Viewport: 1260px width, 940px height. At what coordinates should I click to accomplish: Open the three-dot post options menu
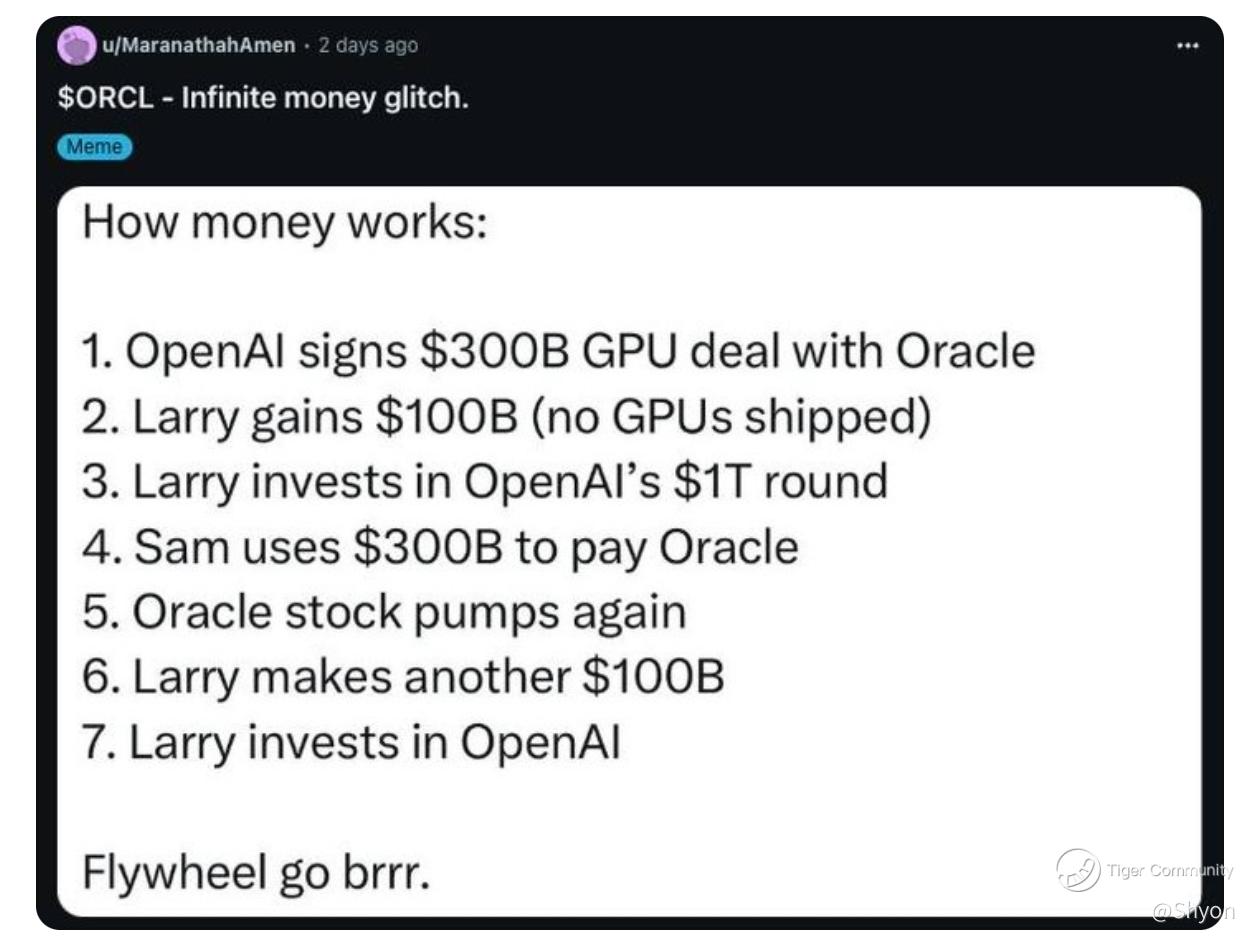[x=1187, y=46]
